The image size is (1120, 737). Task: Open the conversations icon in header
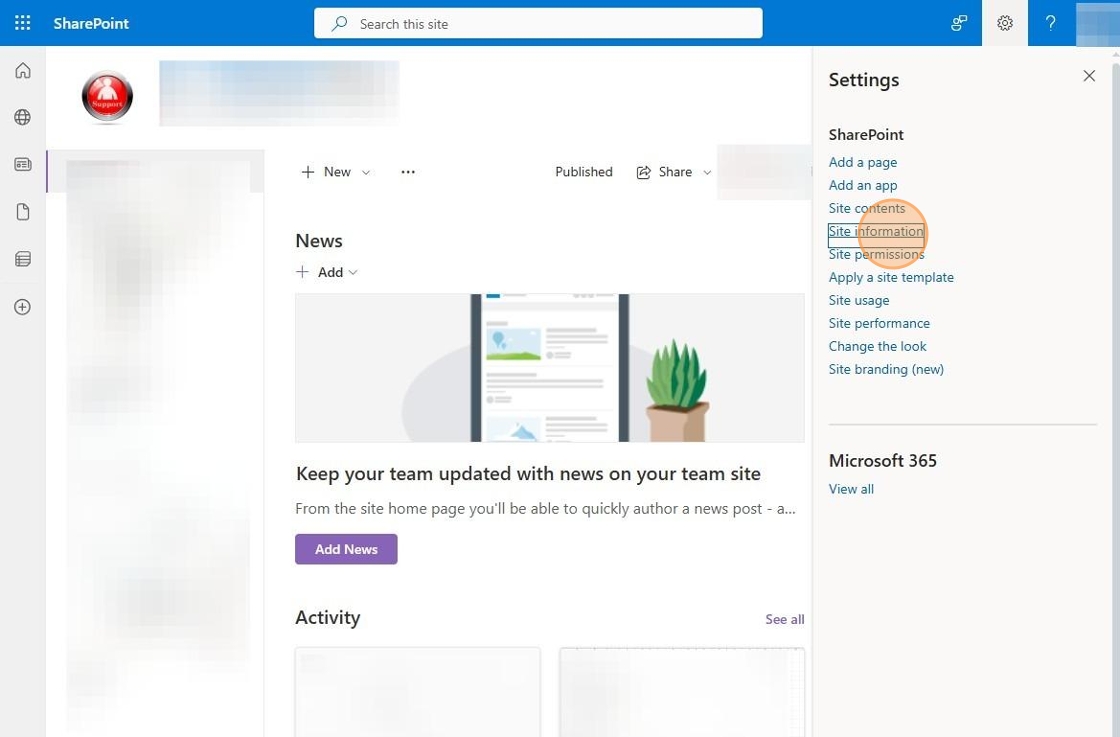tap(959, 23)
